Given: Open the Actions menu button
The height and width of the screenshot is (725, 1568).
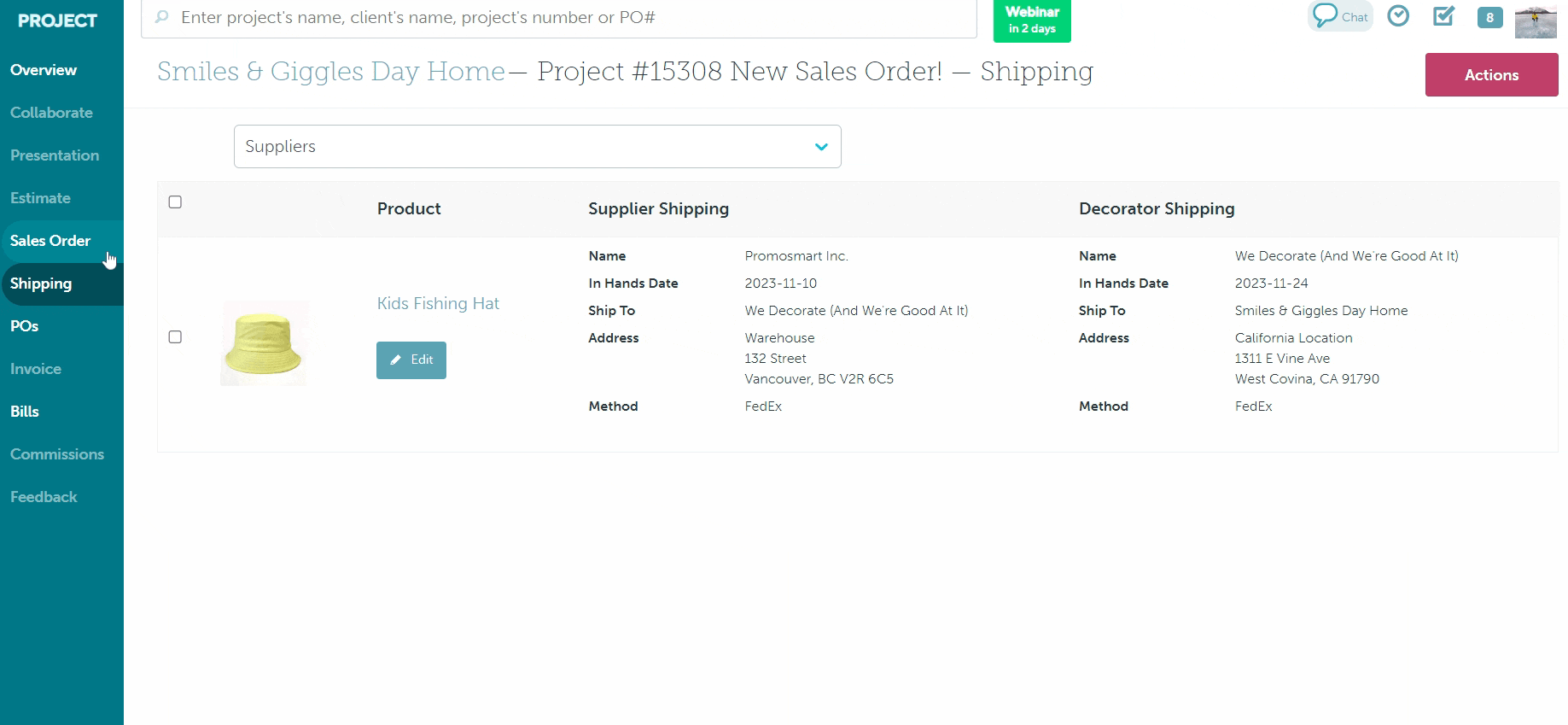Looking at the screenshot, I should 1490,75.
